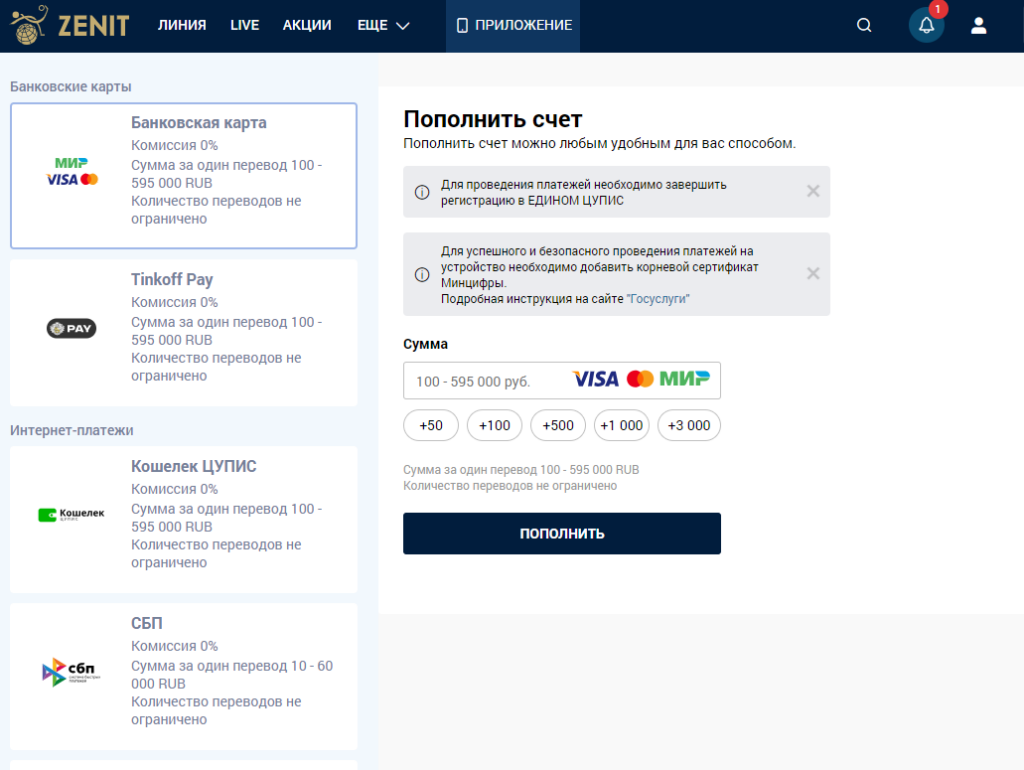The width and height of the screenshot is (1024, 770).
Task: Open the АКЦИИ menu item
Action: (307, 25)
